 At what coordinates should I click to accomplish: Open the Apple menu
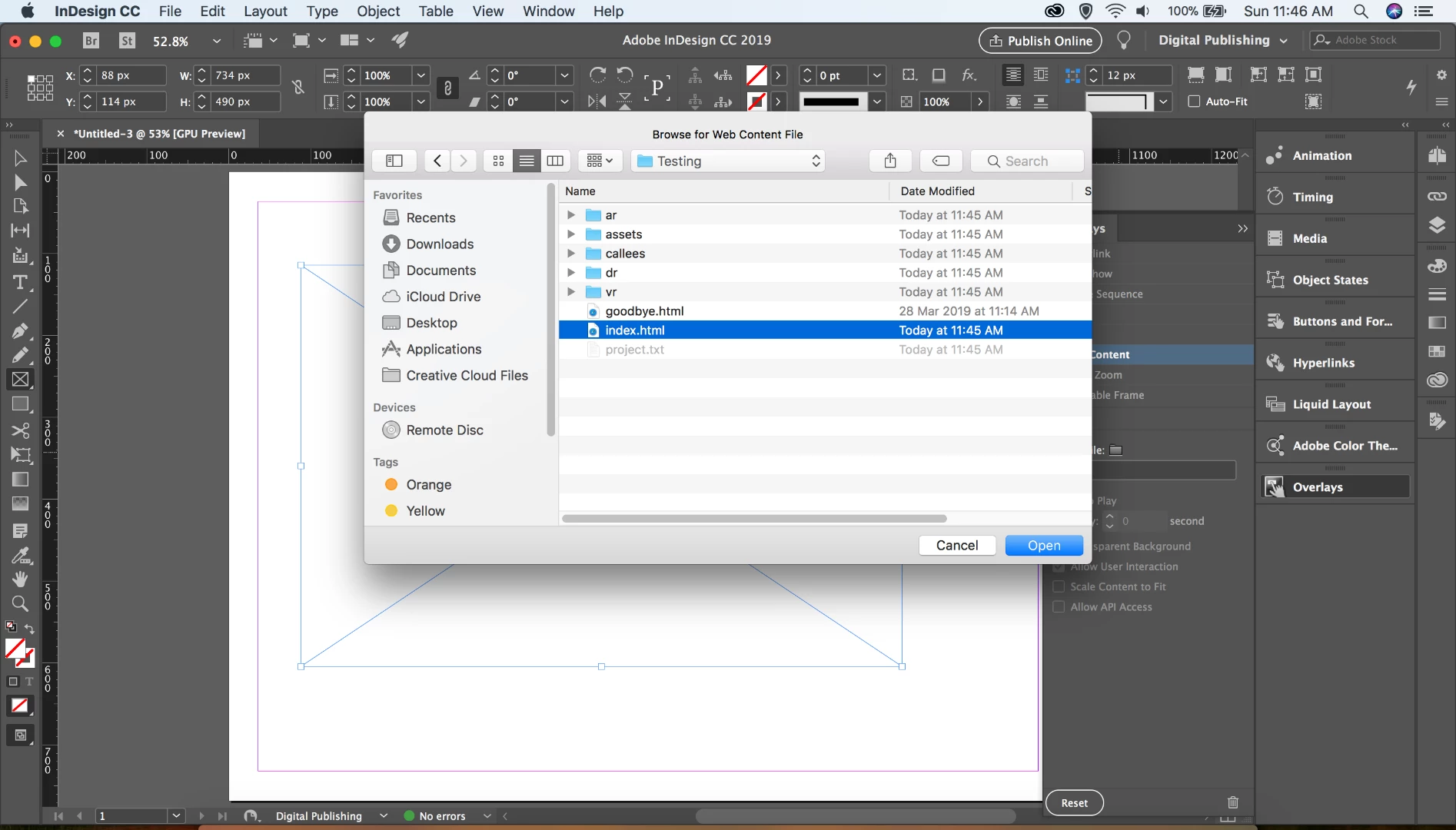click(28, 11)
